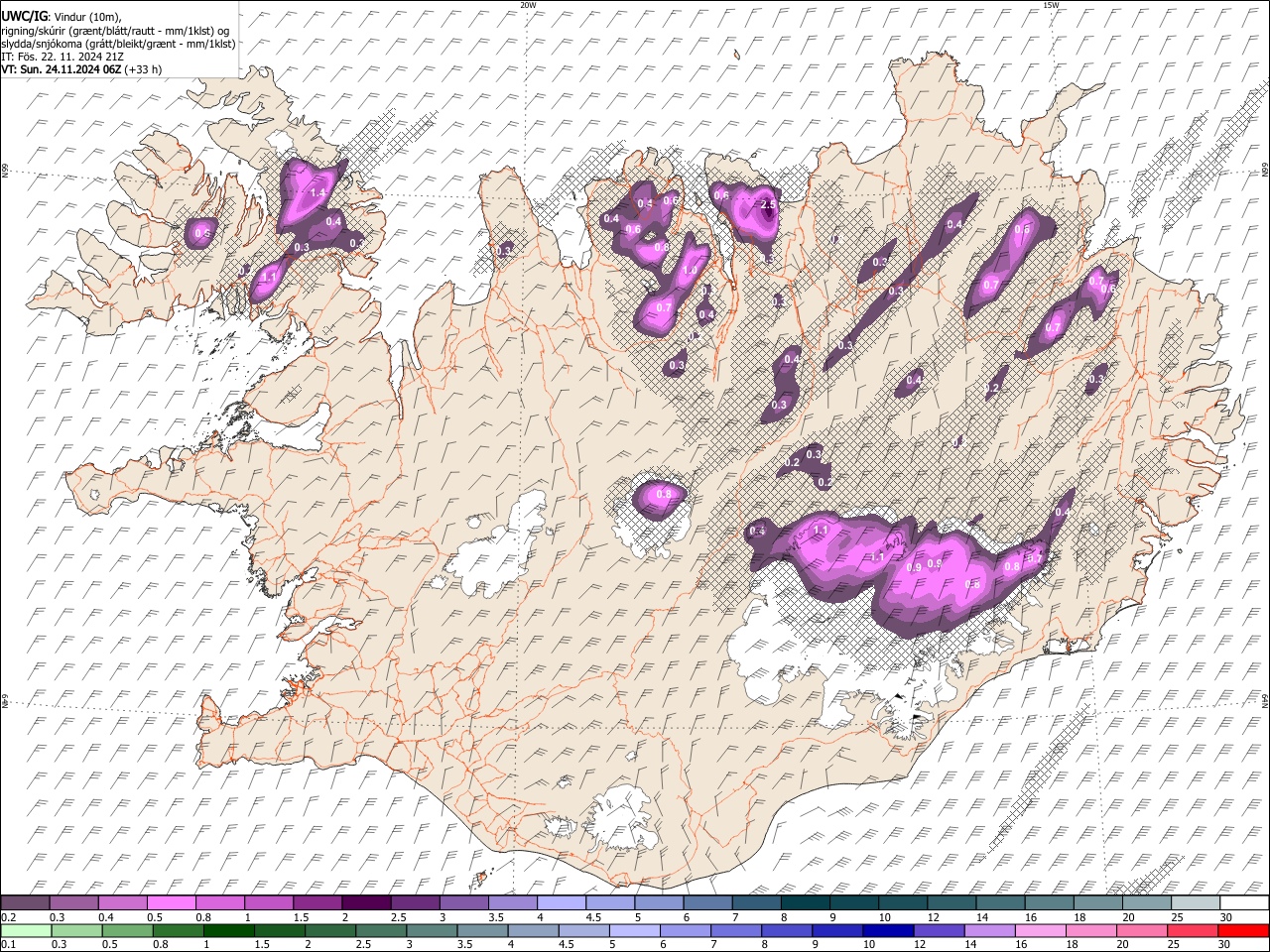Screen dimensions: 1270x952
Task: Select the darkest green swatch labeled 1
Action: (x=228, y=930)
